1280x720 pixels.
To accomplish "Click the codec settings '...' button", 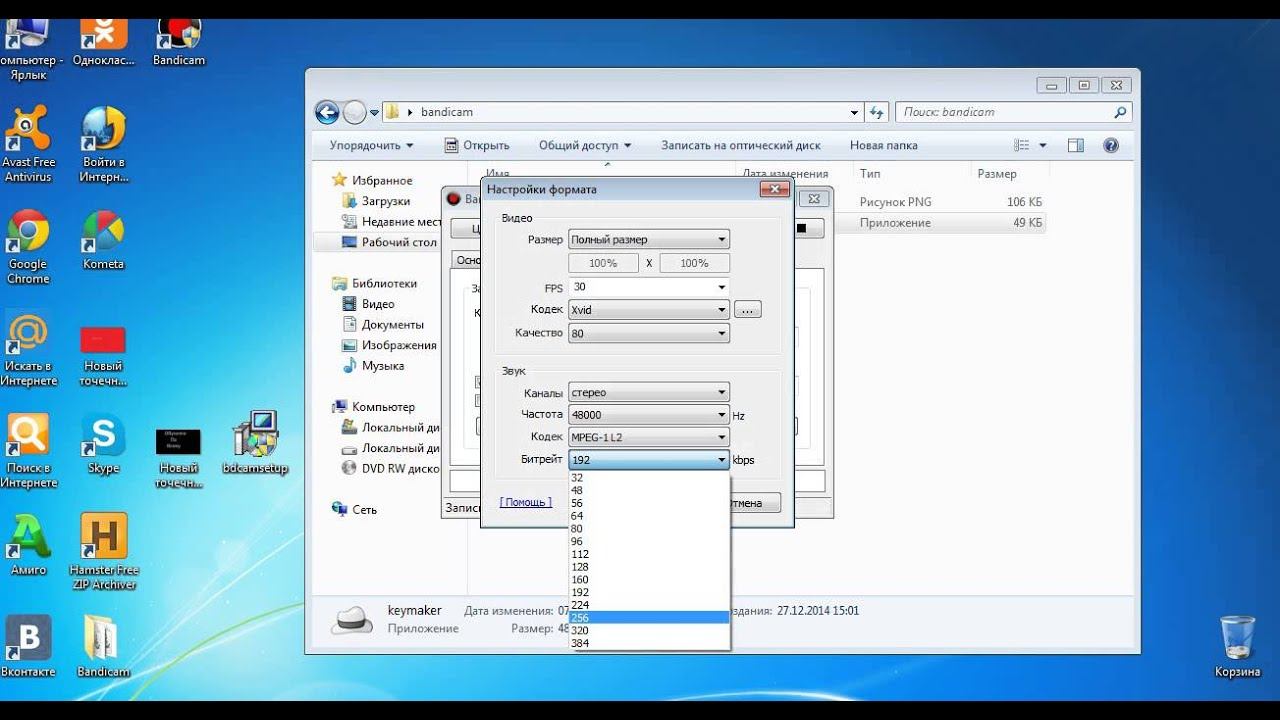I will 748,310.
